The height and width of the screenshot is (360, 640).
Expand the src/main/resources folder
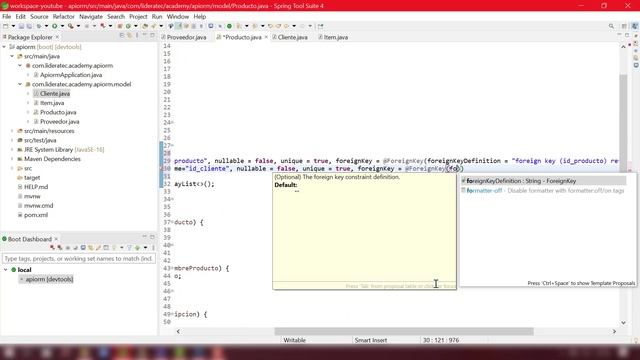12,131
